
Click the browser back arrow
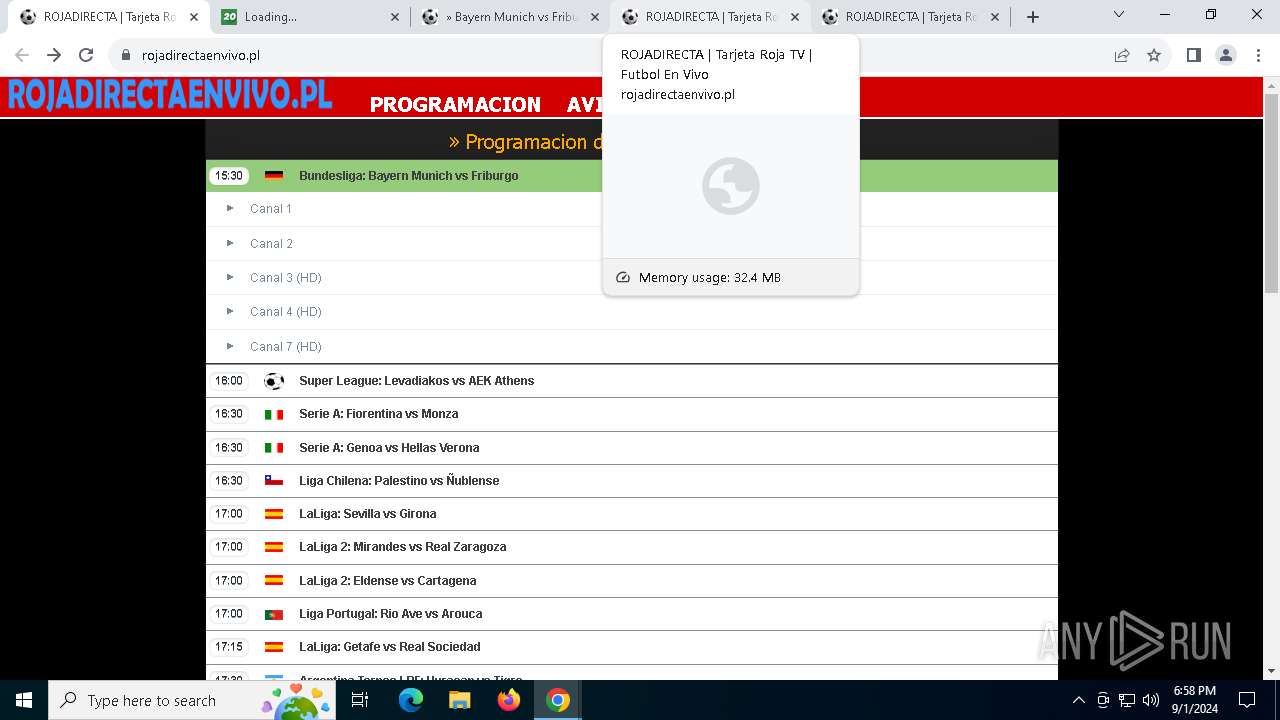click(x=22, y=55)
